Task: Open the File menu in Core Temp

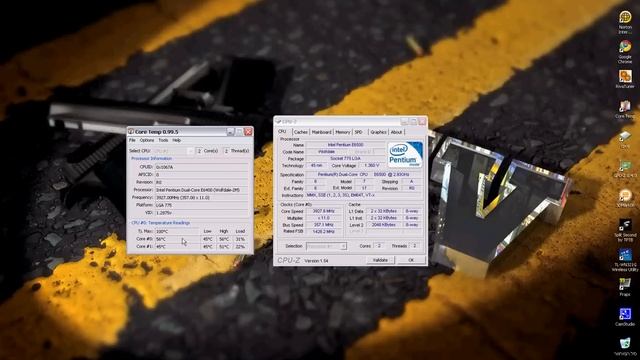Action: 132,140
